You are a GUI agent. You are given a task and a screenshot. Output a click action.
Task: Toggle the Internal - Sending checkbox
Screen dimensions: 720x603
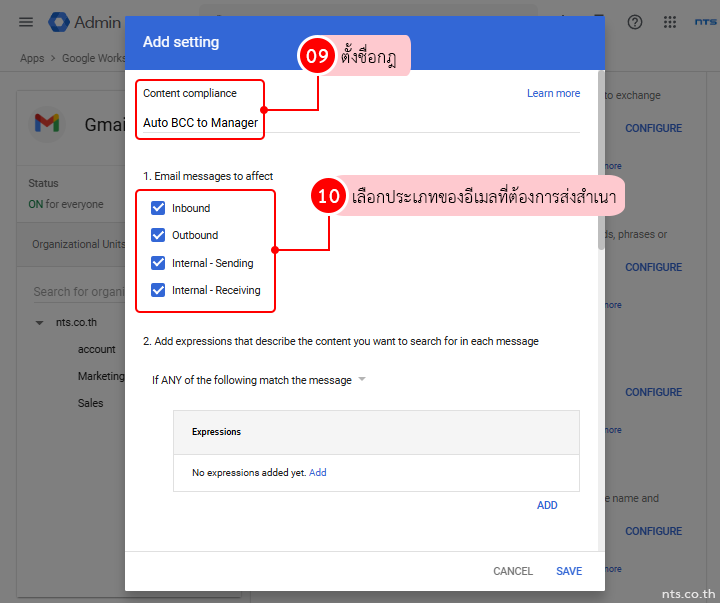click(x=157, y=263)
